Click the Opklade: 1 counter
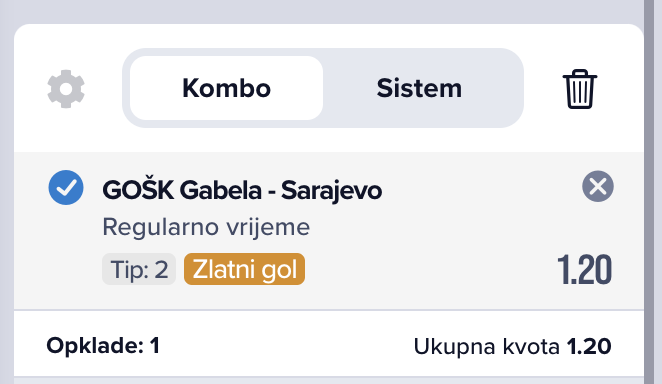Screen dimensions: 662x384 pos(103,346)
